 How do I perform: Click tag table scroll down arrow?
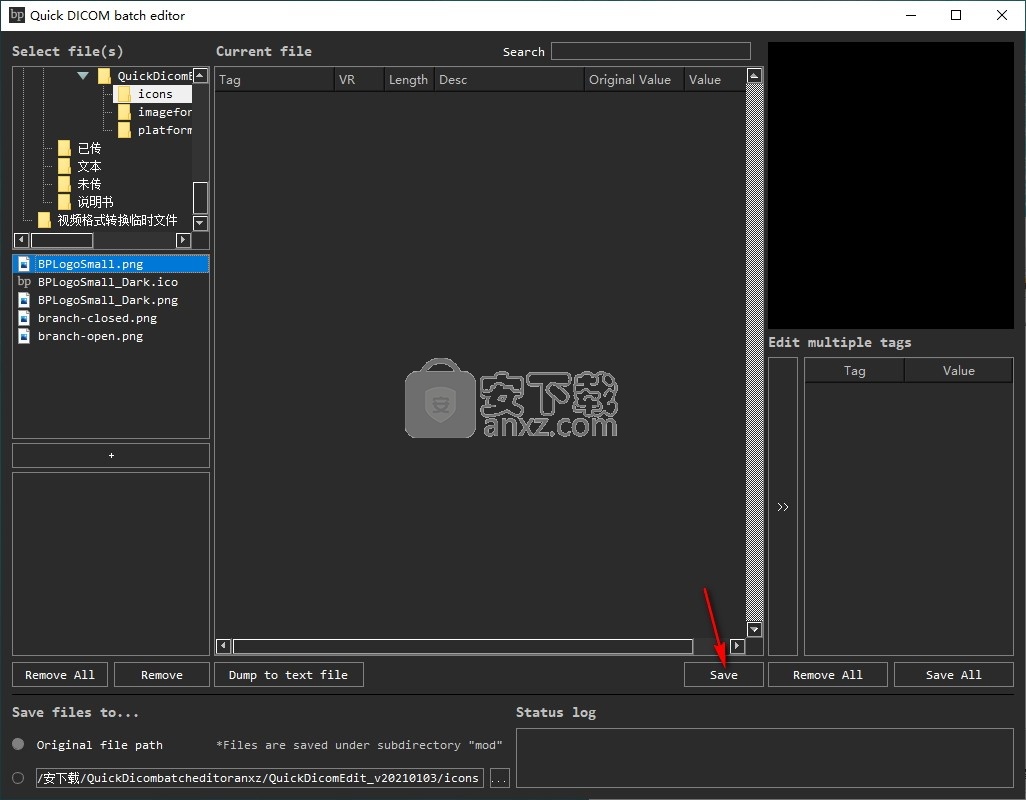pos(754,629)
